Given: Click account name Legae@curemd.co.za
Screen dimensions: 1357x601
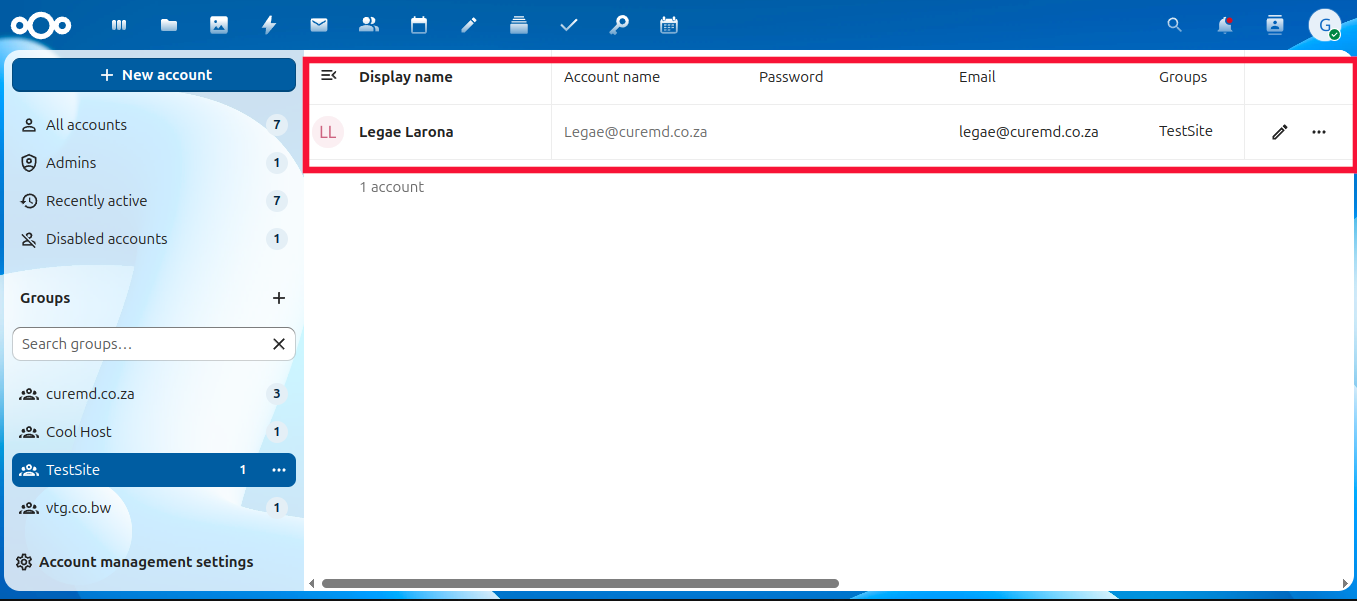Looking at the screenshot, I should (636, 132).
